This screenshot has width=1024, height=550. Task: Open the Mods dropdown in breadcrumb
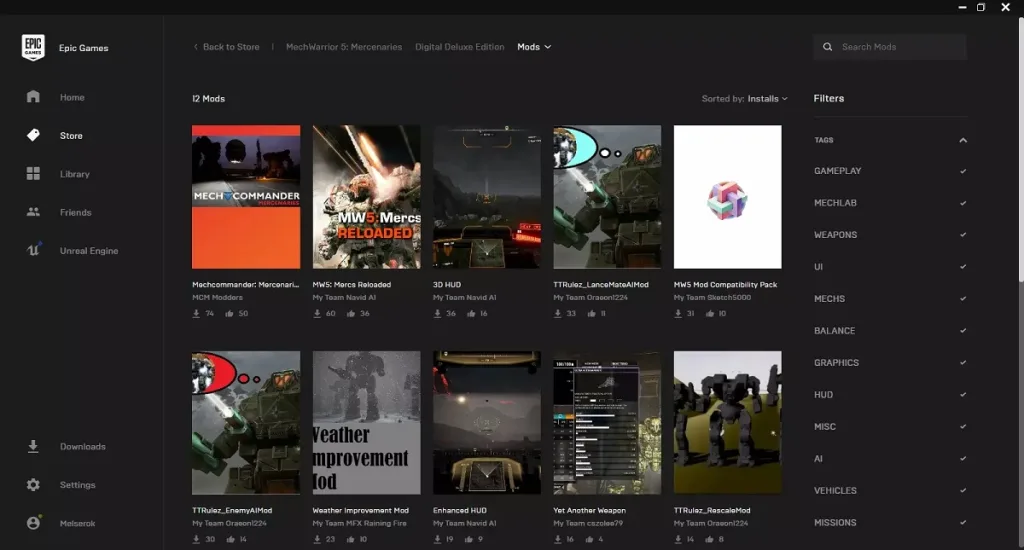click(x=534, y=47)
